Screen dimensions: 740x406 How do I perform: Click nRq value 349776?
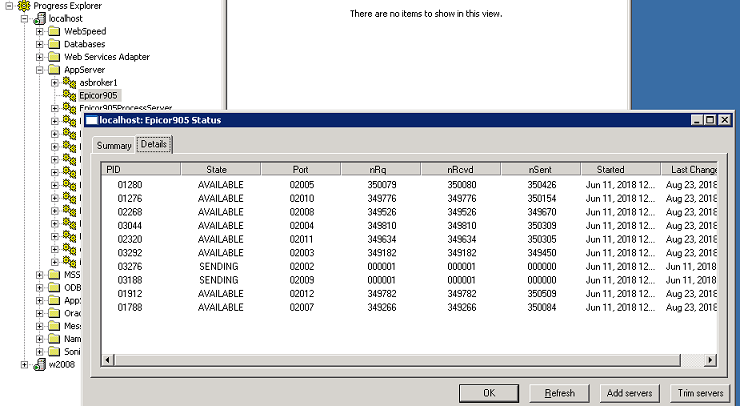coord(382,198)
